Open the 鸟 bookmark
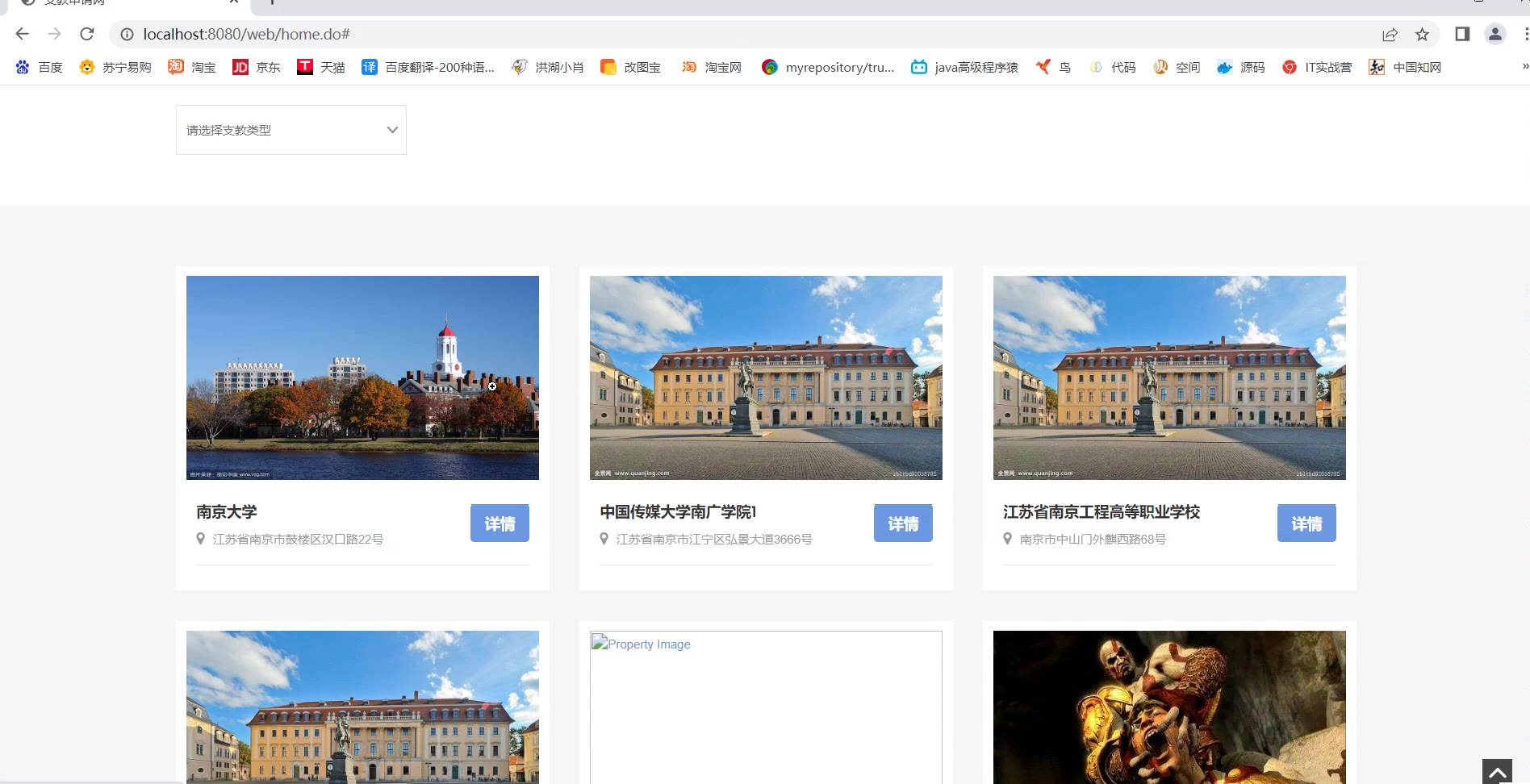Image resolution: width=1530 pixels, height=784 pixels. (x=1053, y=67)
